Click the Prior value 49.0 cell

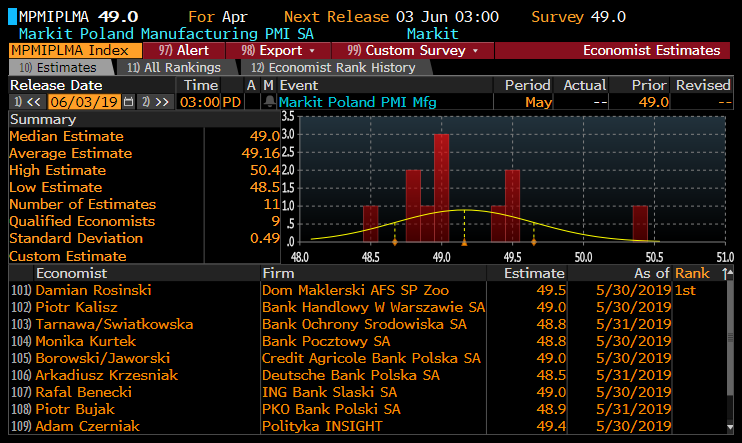654,102
